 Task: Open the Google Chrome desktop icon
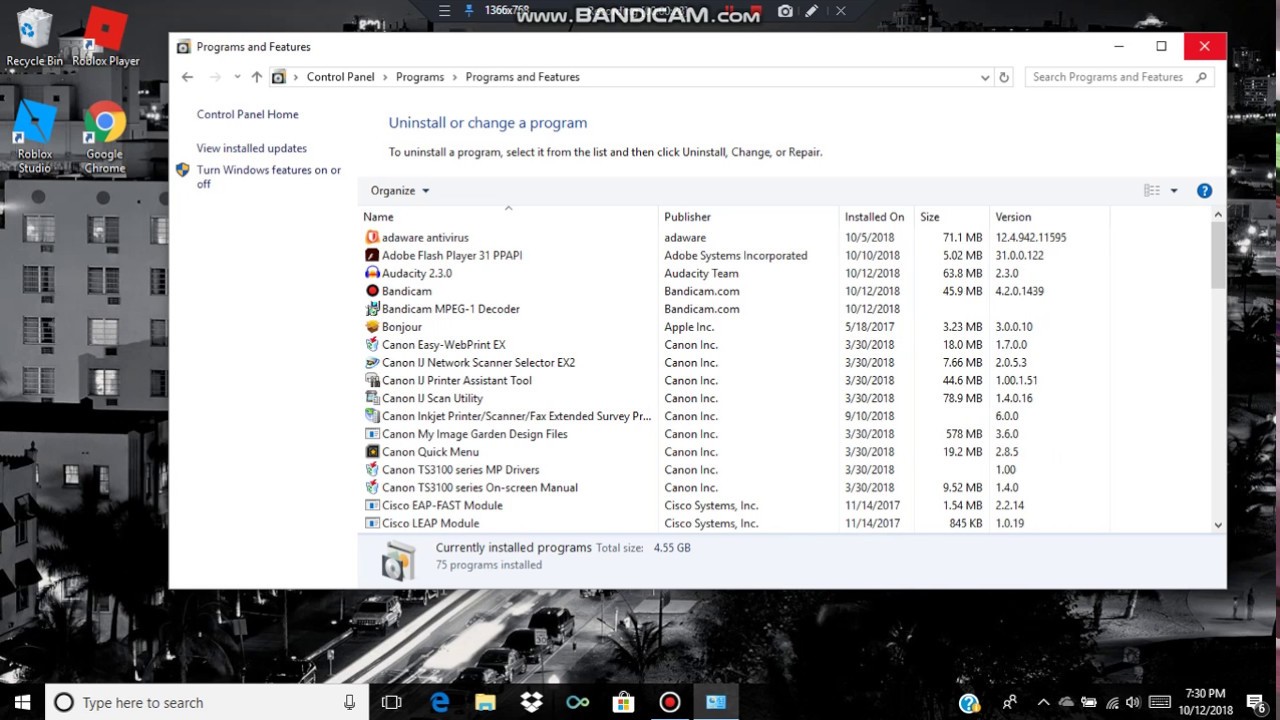click(105, 138)
